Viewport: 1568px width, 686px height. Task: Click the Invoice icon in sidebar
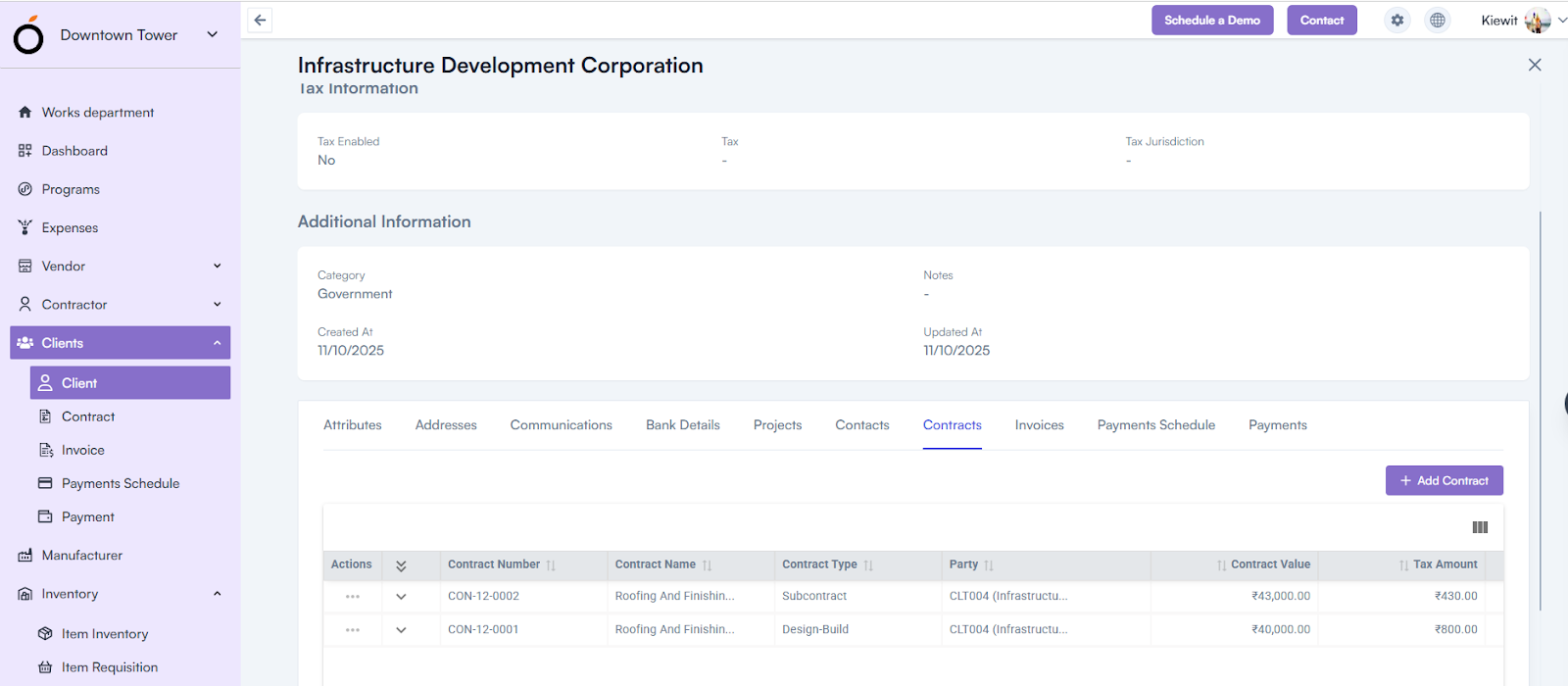pos(45,450)
